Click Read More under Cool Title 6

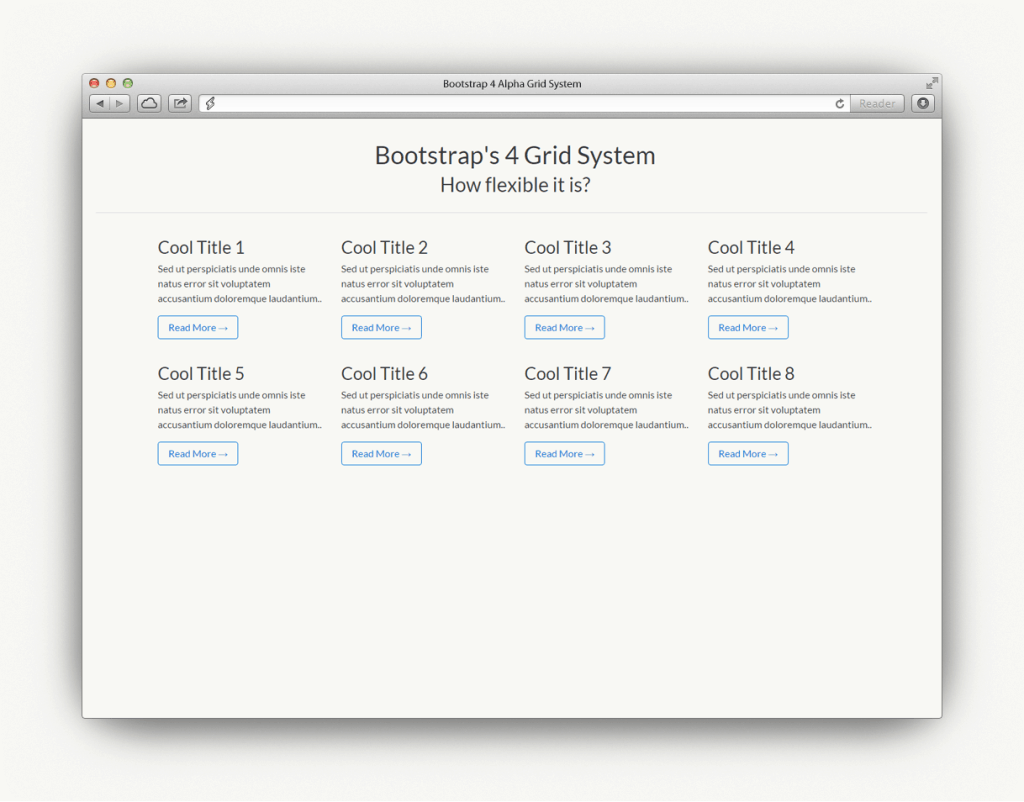click(381, 453)
